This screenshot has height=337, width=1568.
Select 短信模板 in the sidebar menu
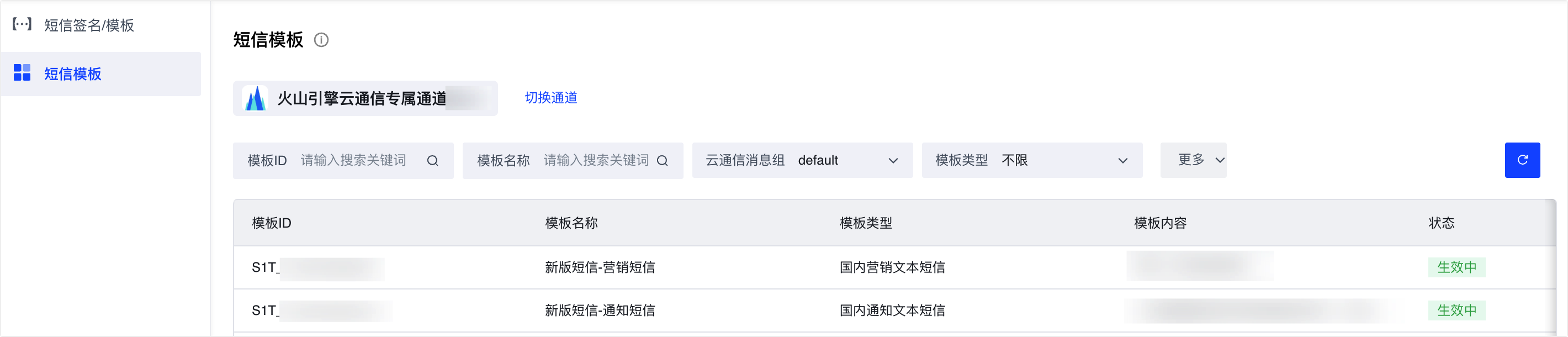click(73, 73)
